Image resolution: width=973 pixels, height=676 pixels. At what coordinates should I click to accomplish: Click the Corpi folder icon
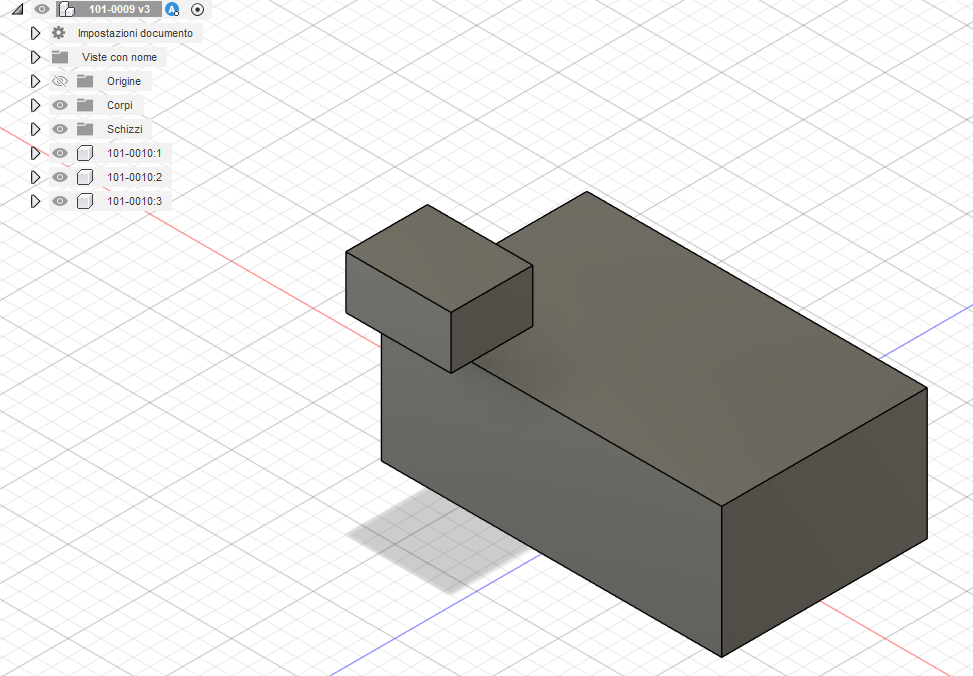[x=85, y=105]
